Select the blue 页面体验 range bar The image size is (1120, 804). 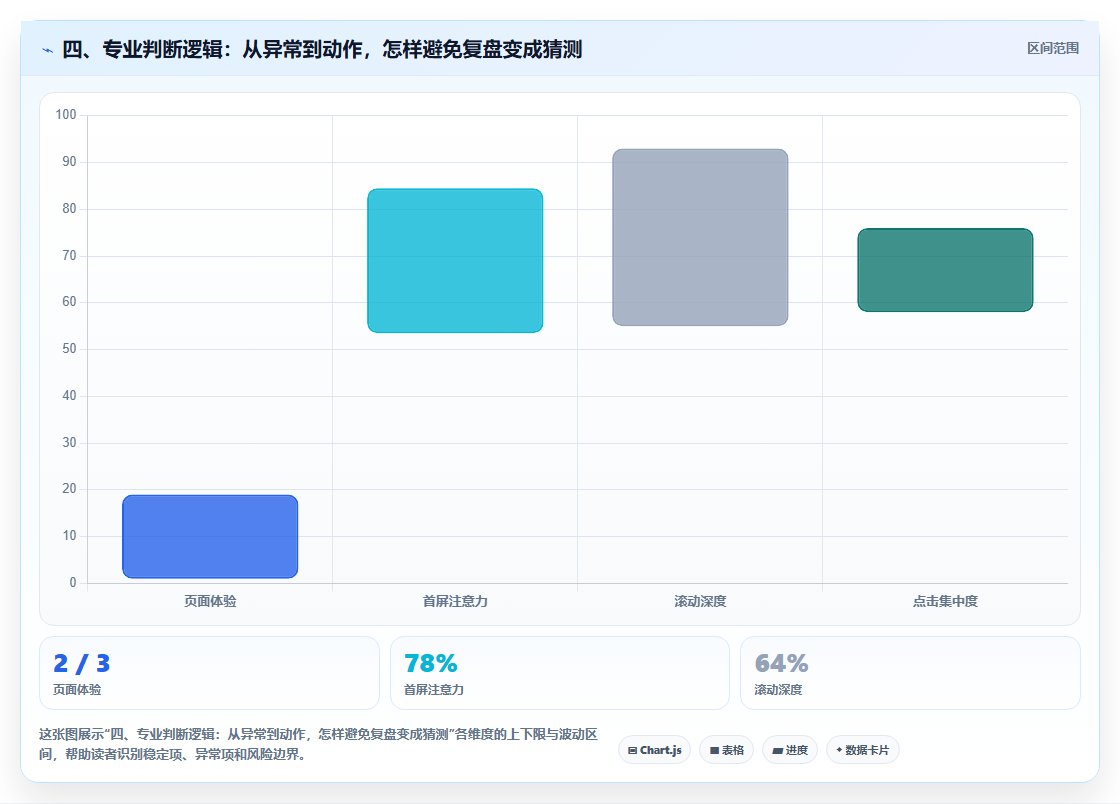210,536
